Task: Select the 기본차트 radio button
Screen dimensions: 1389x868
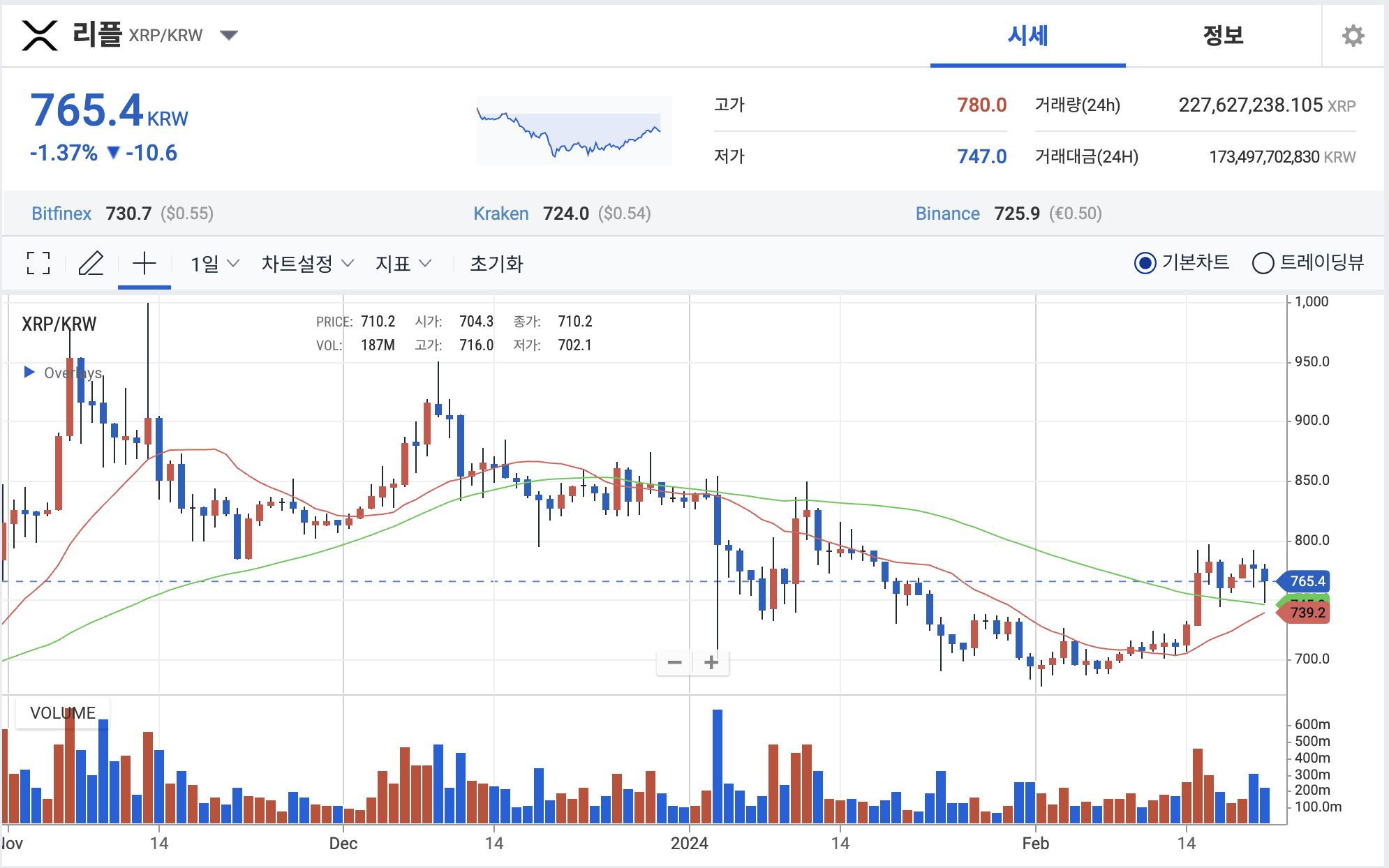Action: [x=1145, y=263]
